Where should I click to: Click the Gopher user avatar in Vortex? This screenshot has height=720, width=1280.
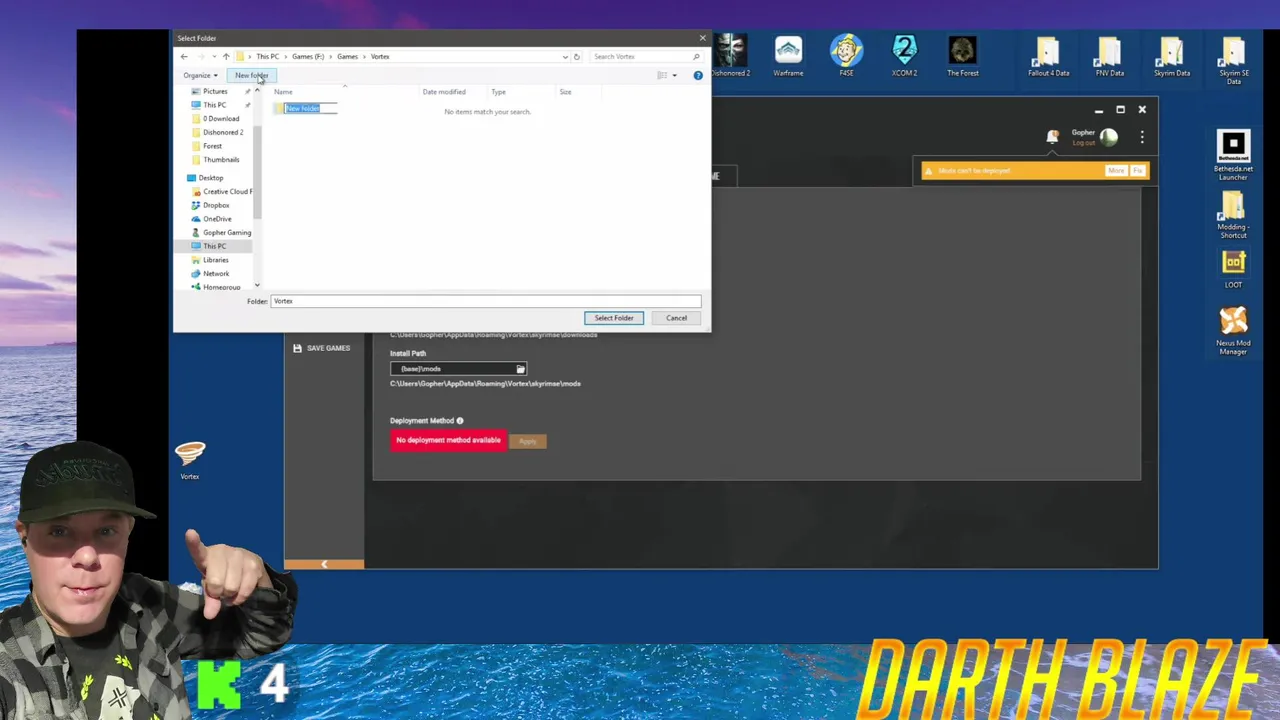(x=1109, y=137)
